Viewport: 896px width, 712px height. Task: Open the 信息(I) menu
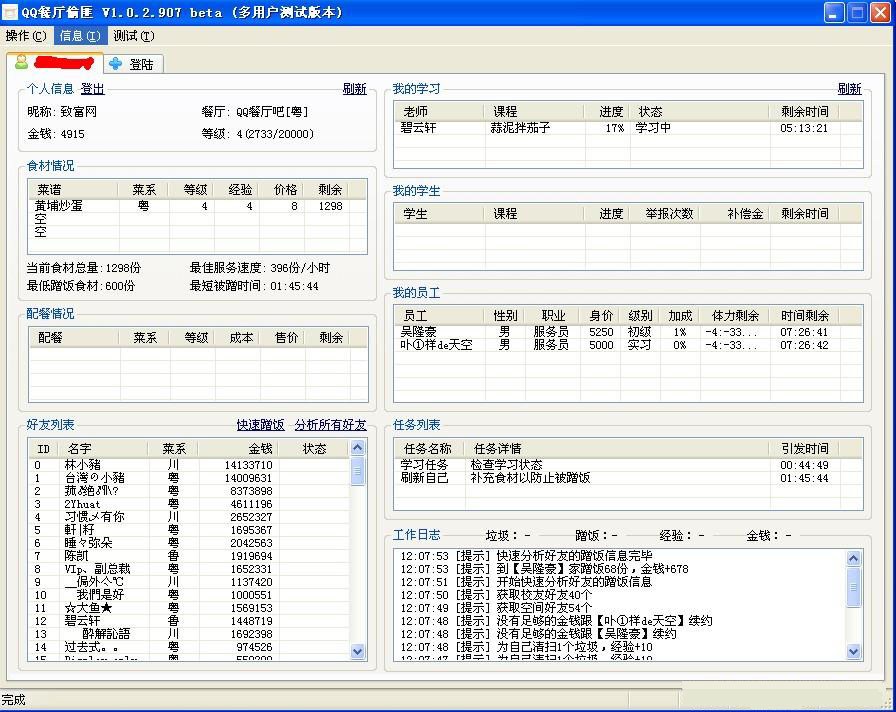point(80,36)
